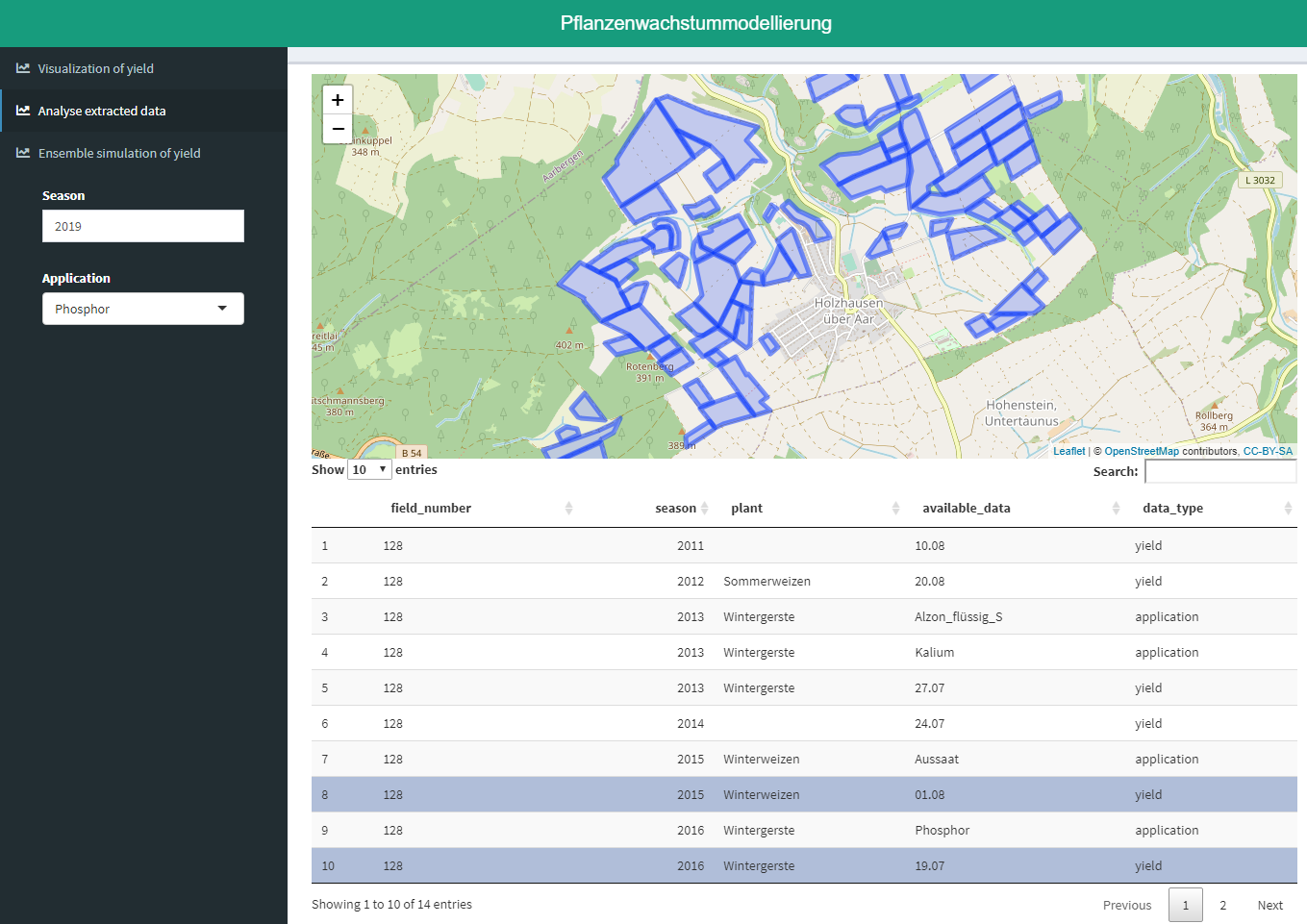Open Analyse extracted data menu item
1307x924 pixels.
click(102, 111)
